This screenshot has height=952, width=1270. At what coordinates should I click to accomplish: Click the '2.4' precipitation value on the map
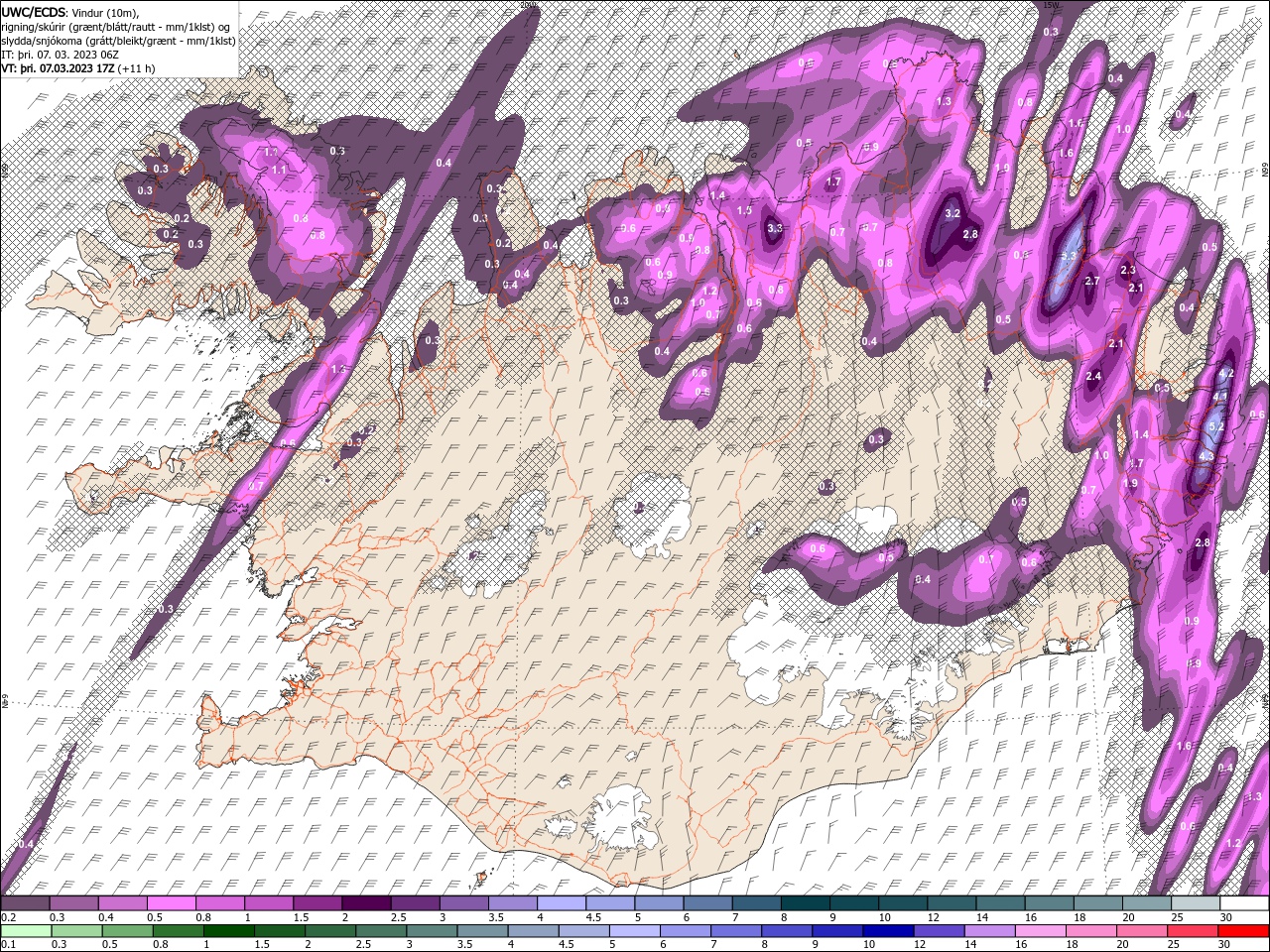(1093, 377)
